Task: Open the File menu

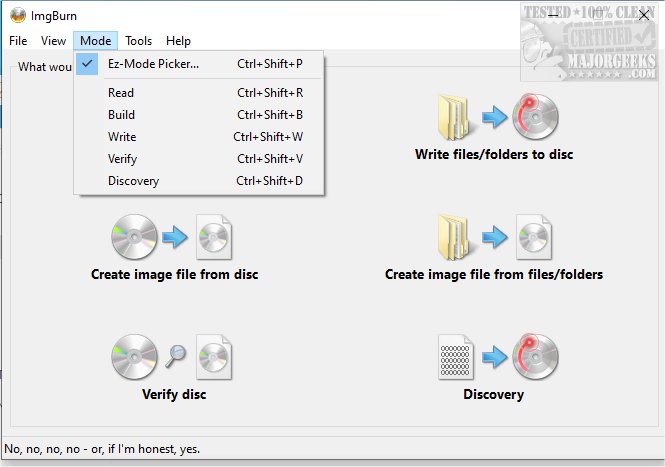Action: pos(18,41)
